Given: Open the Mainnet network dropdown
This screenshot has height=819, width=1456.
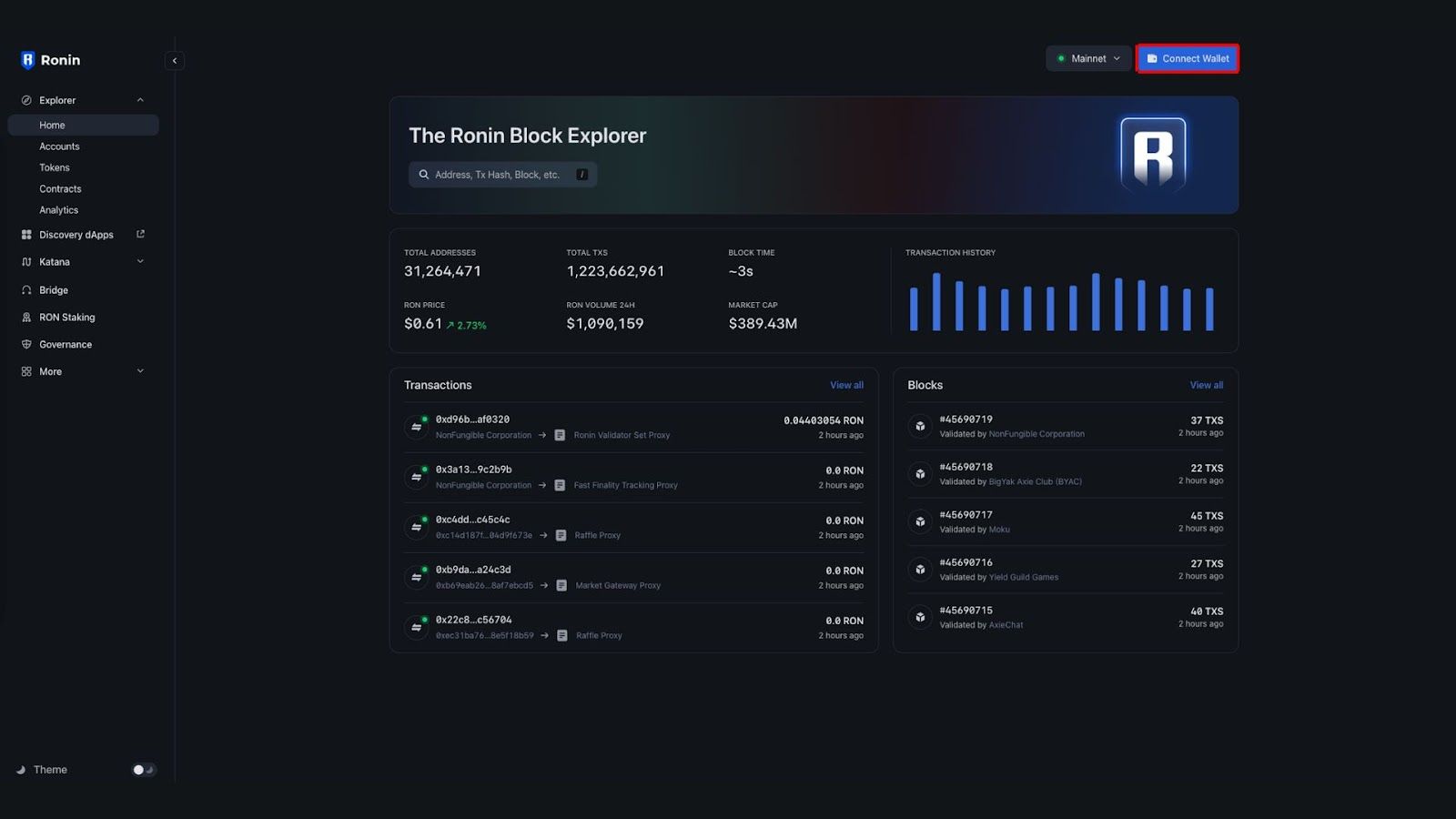Looking at the screenshot, I should click(x=1088, y=58).
